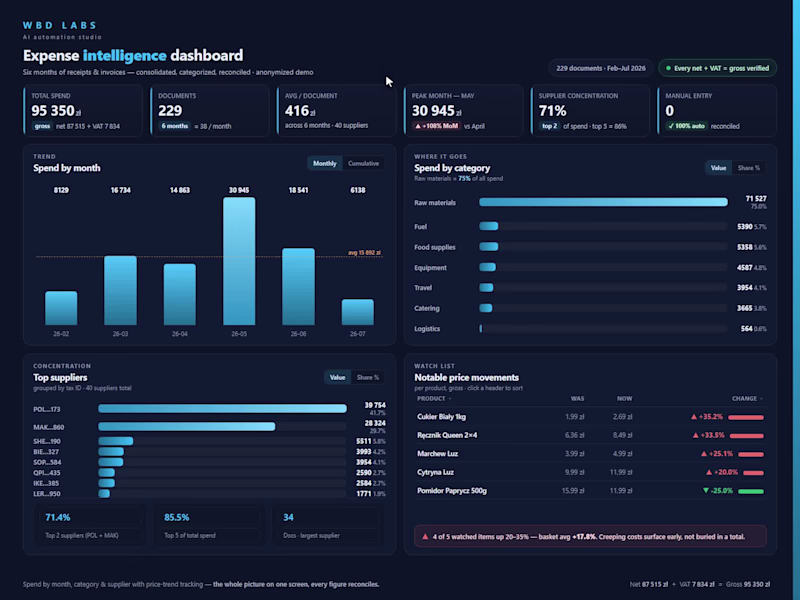This screenshot has width=800, height=600.
Task: Open the Pomidor Papryczka 500g row
Action: click(590, 491)
